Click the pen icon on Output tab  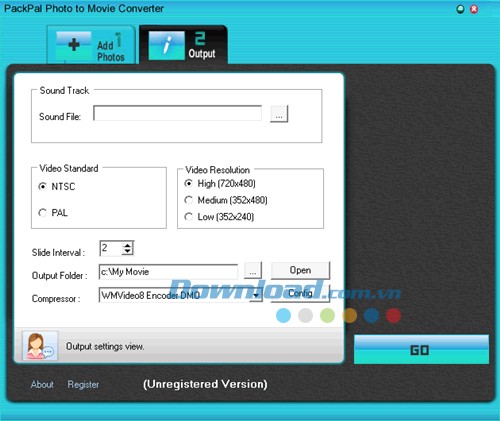pyautogui.click(x=166, y=46)
